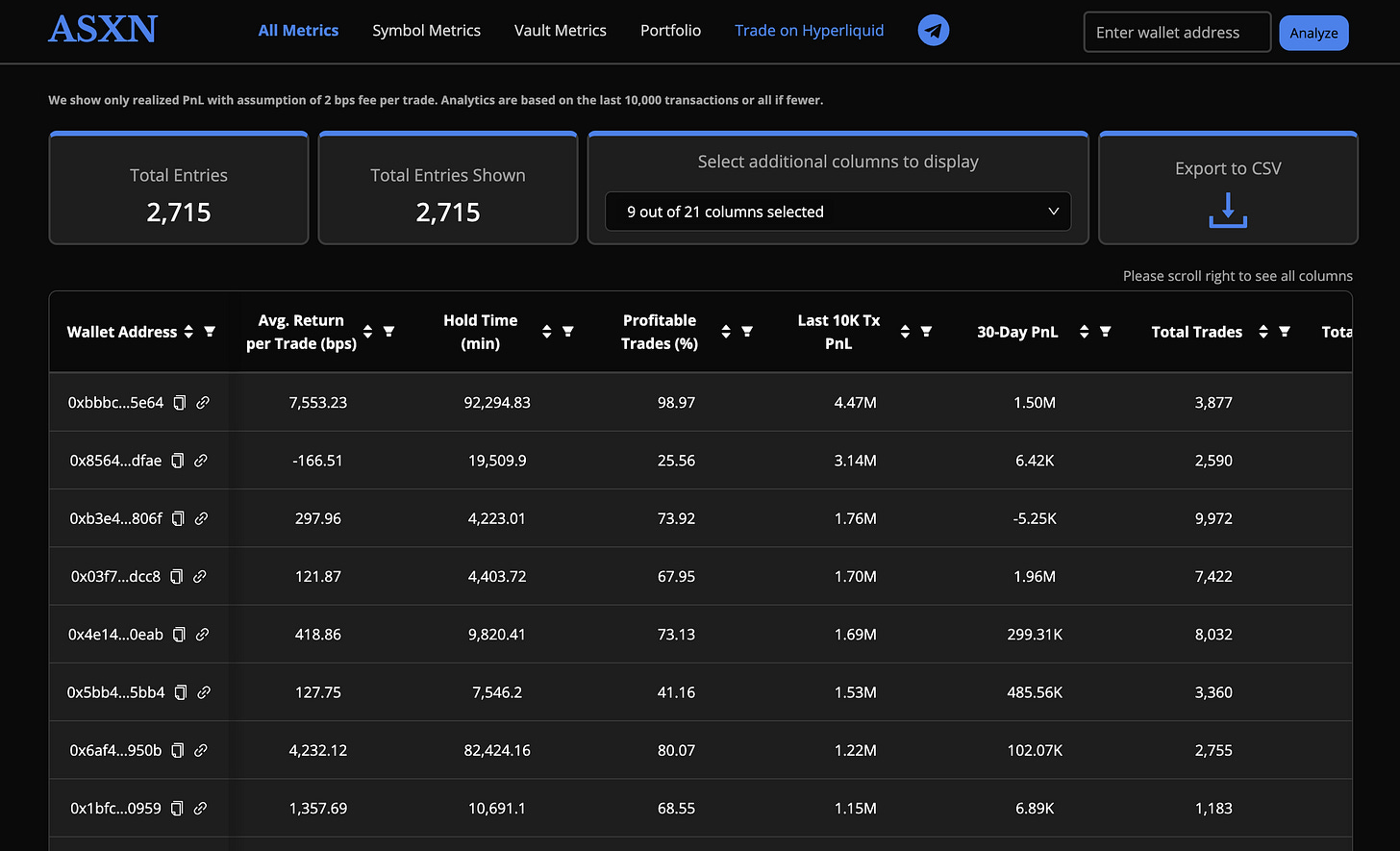Filter the Hold Time column
1400x851 pixels.
pos(567,332)
